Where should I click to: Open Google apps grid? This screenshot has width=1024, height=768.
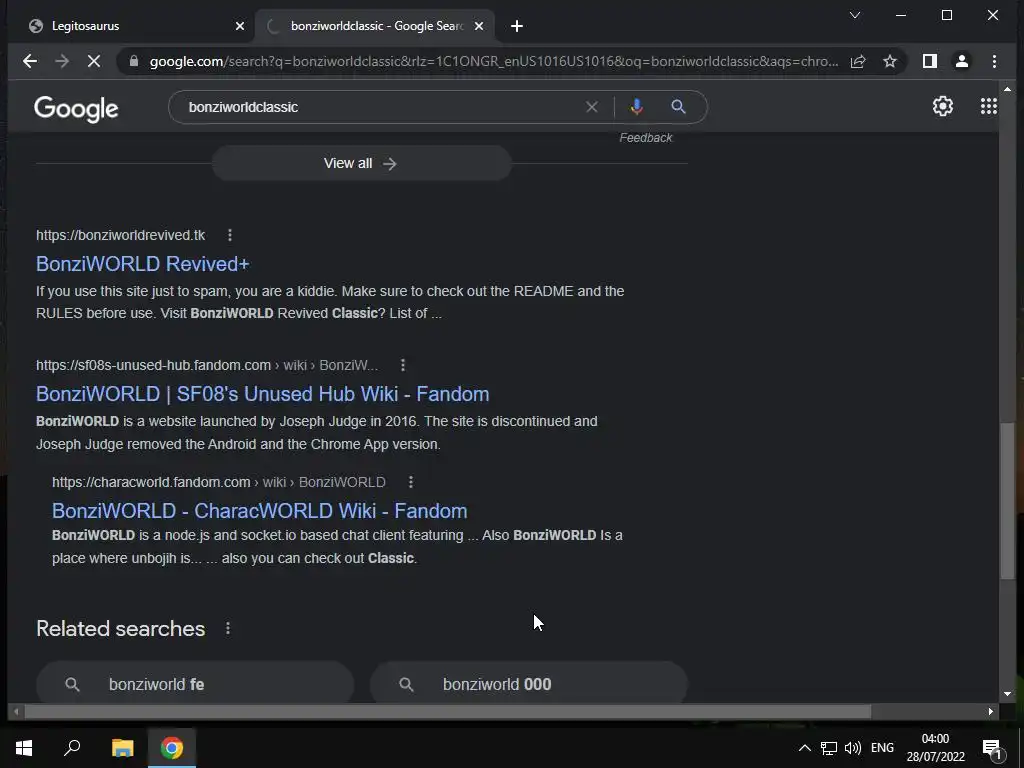point(989,106)
